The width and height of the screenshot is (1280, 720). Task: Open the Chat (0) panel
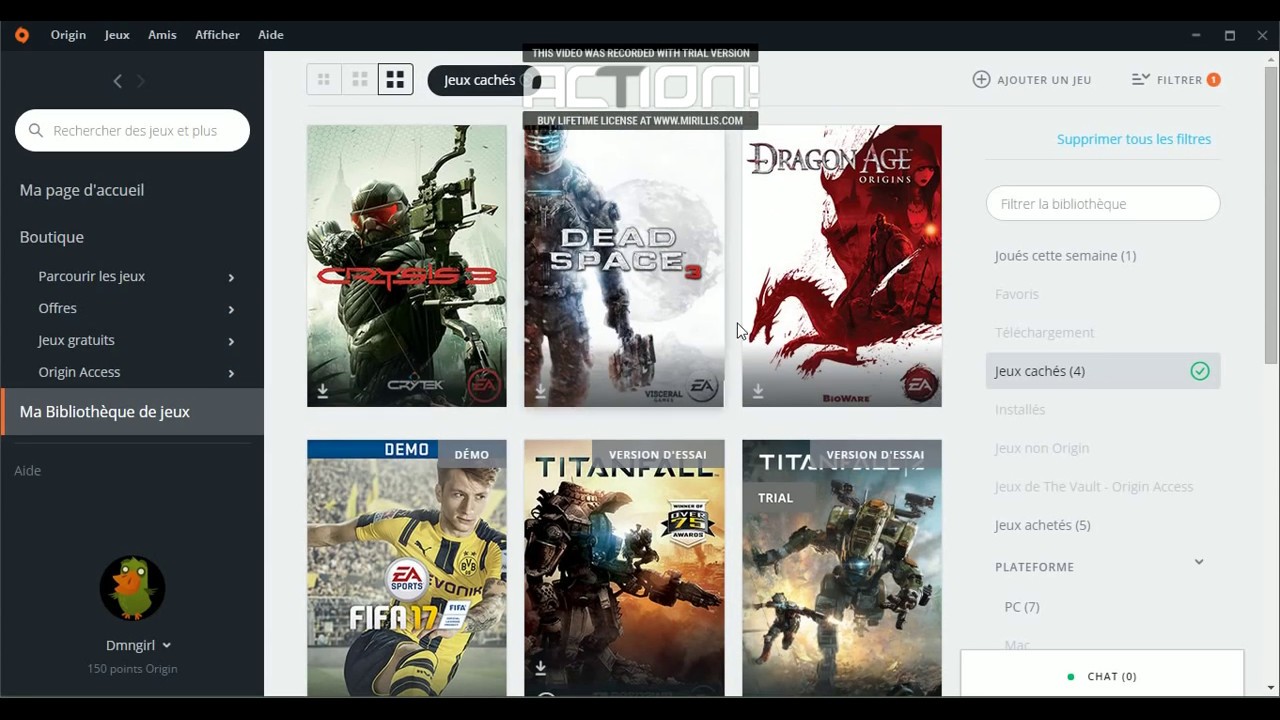coord(1102,676)
